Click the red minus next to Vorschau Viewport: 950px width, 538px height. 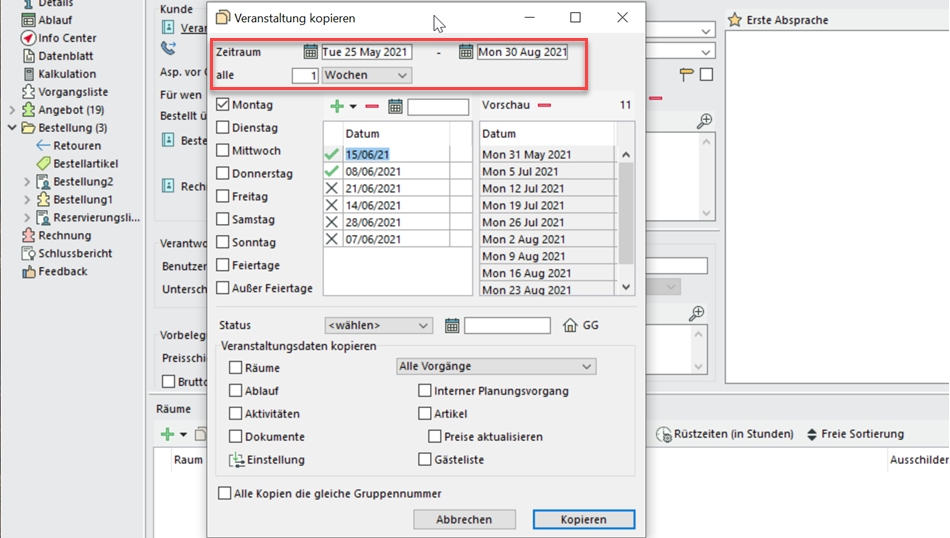544,105
